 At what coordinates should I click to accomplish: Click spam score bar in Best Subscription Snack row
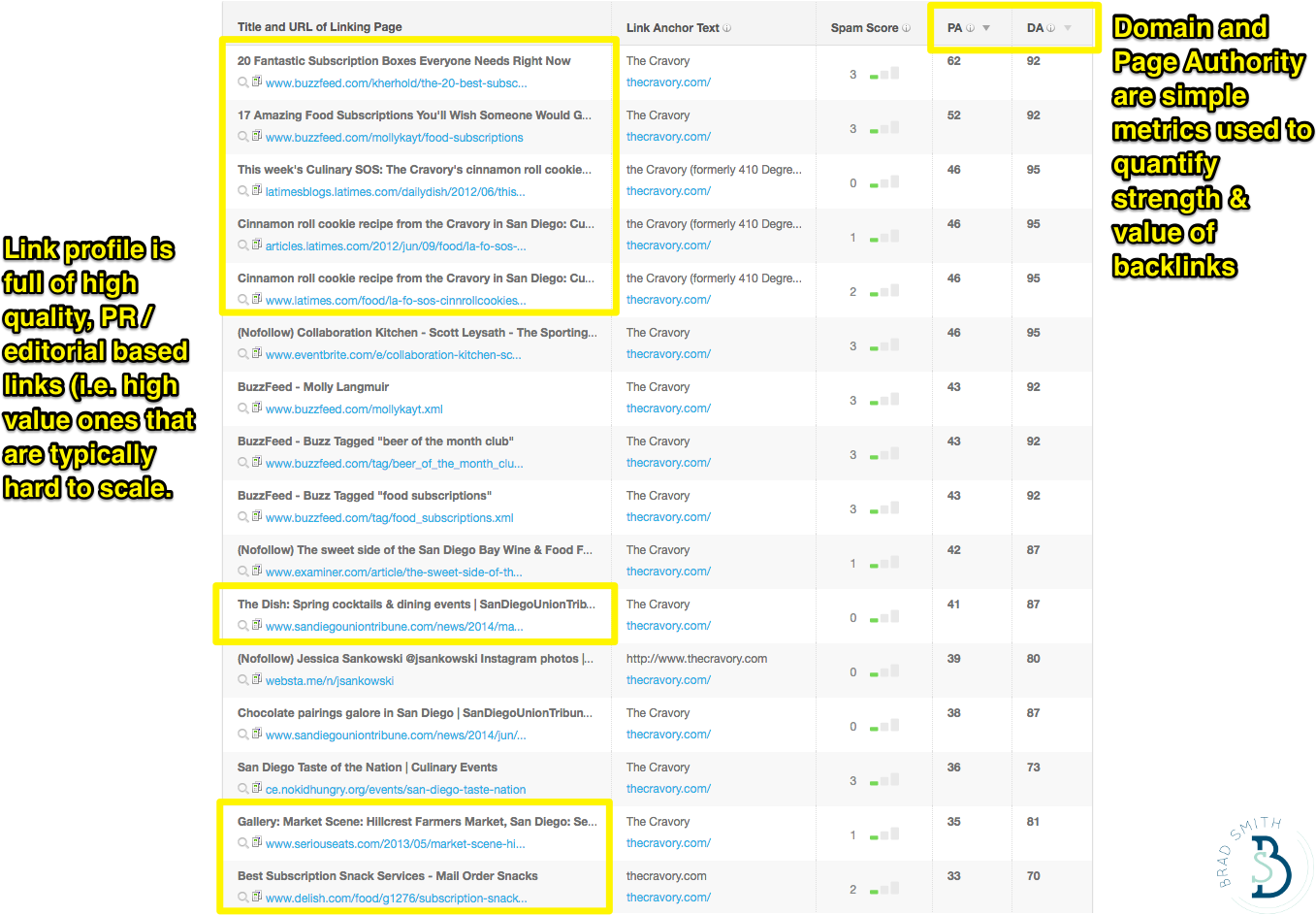(884, 889)
